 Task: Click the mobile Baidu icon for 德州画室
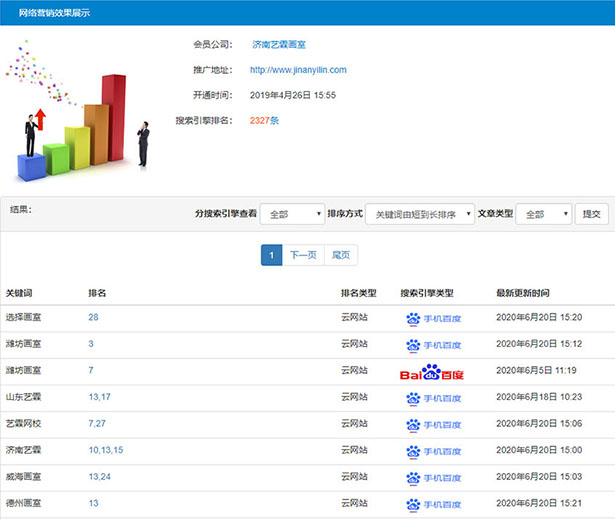[433, 503]
